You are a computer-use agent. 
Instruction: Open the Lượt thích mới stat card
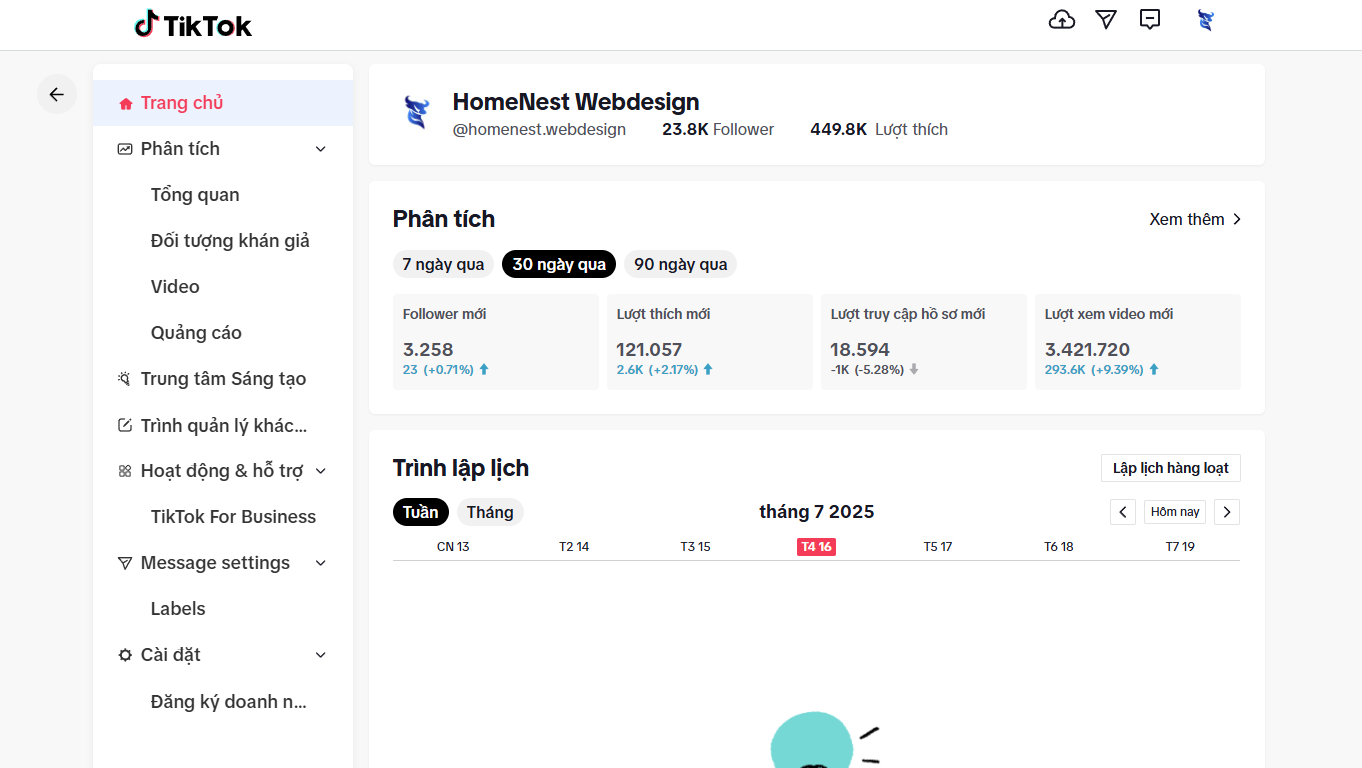(x=710, y=342)
